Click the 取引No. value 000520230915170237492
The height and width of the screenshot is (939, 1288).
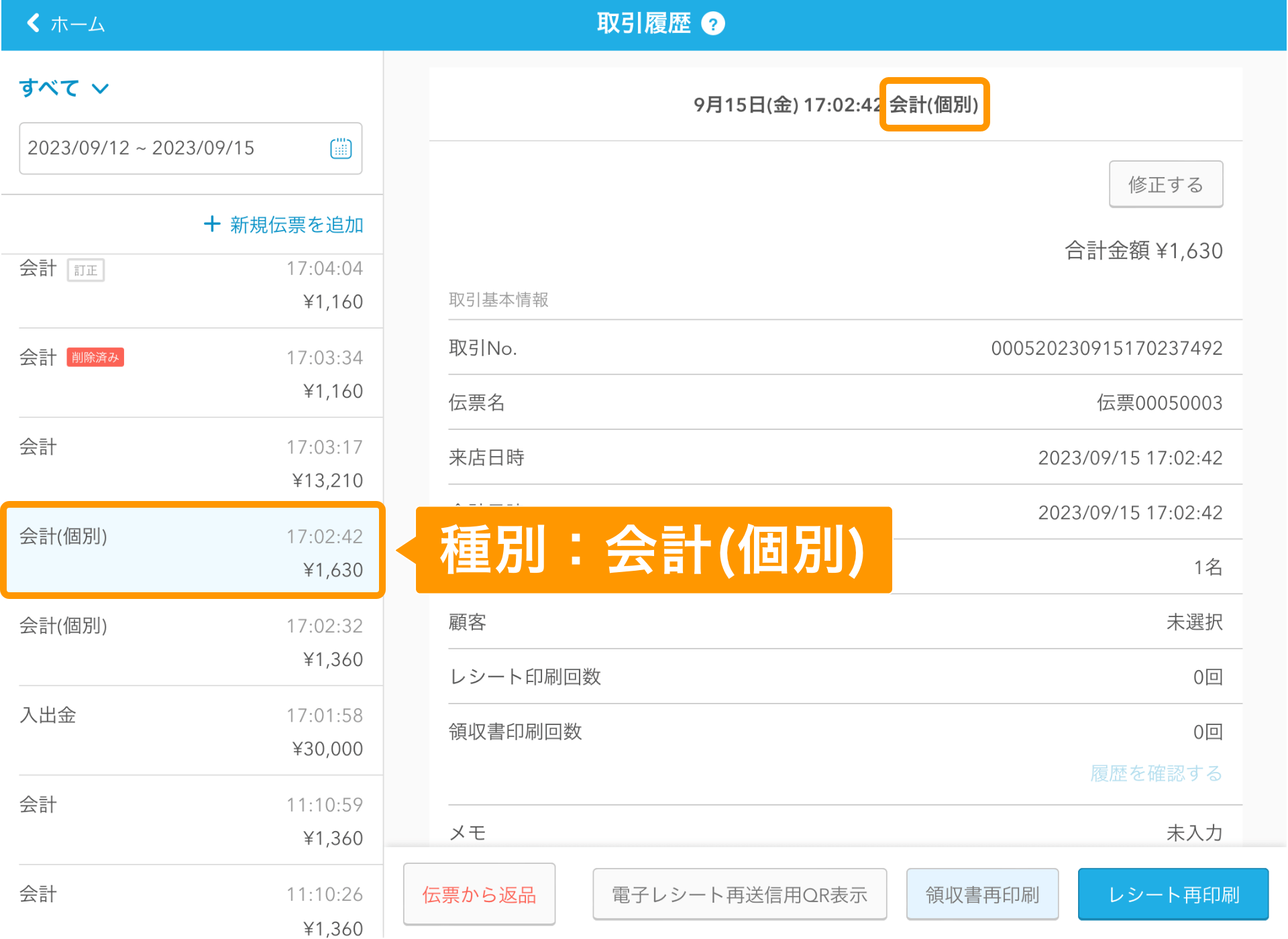[1107, 348]
